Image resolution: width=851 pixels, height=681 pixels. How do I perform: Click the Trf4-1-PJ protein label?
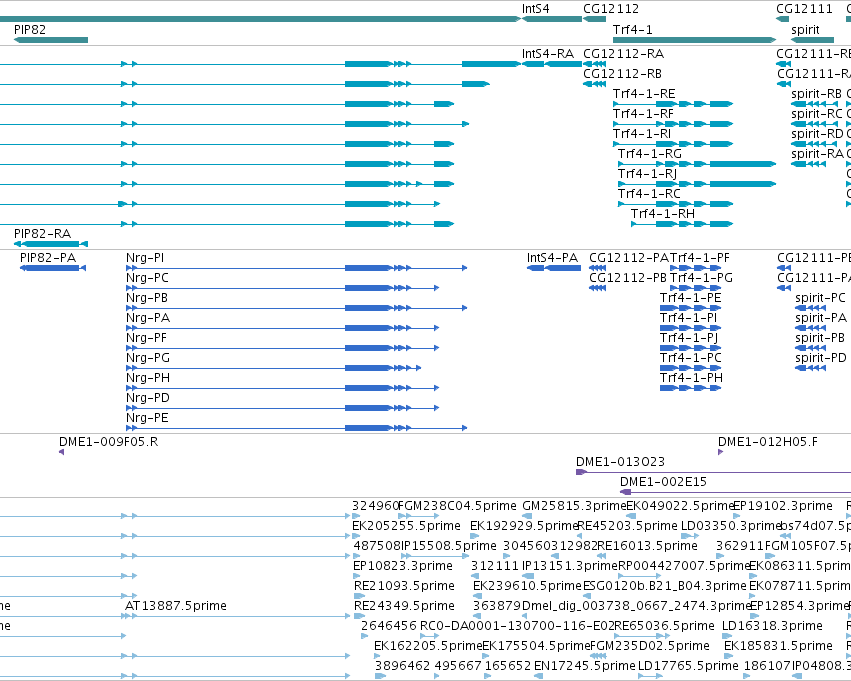tap(689, 338)
